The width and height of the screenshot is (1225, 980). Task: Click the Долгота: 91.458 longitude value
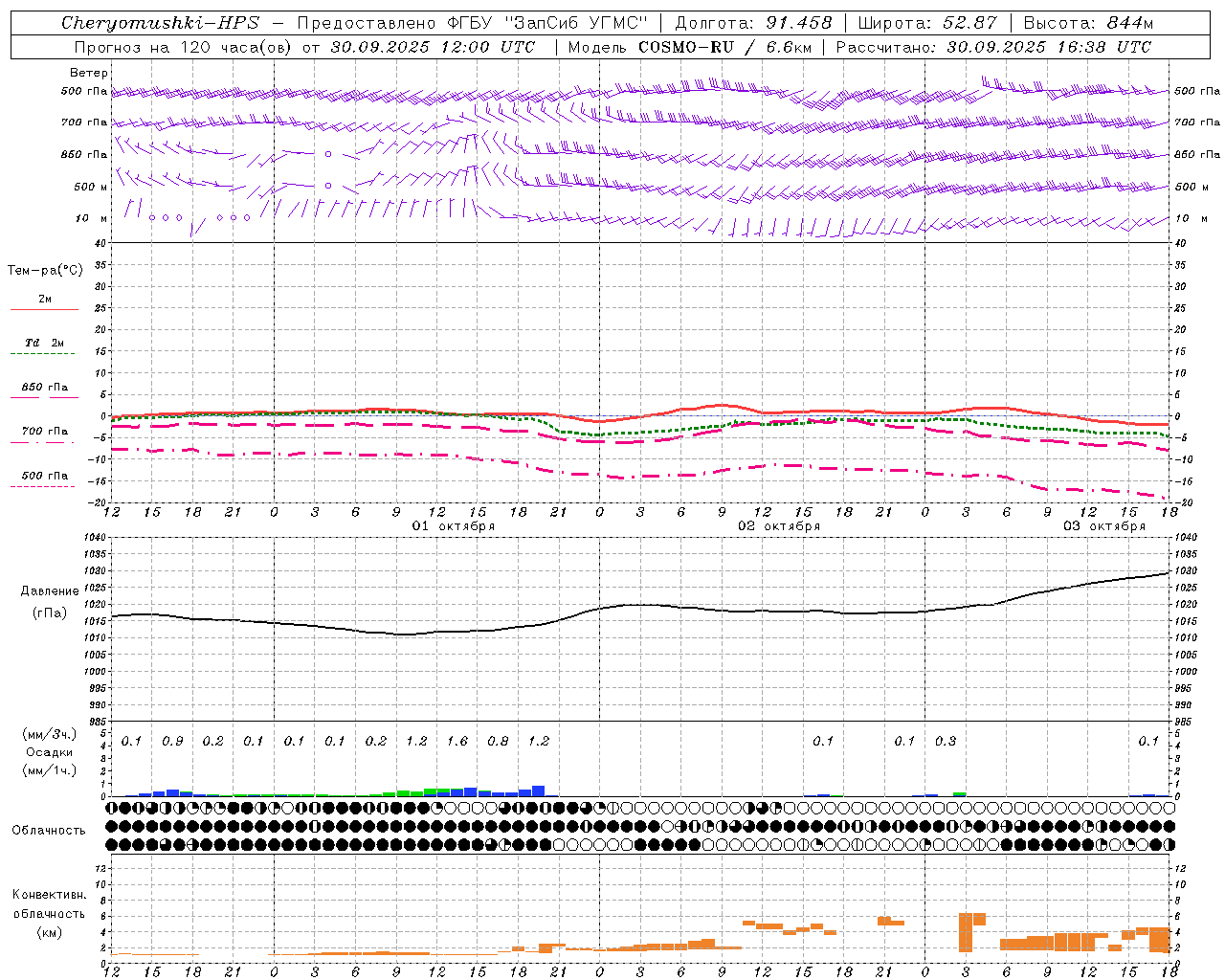(754, 23)
